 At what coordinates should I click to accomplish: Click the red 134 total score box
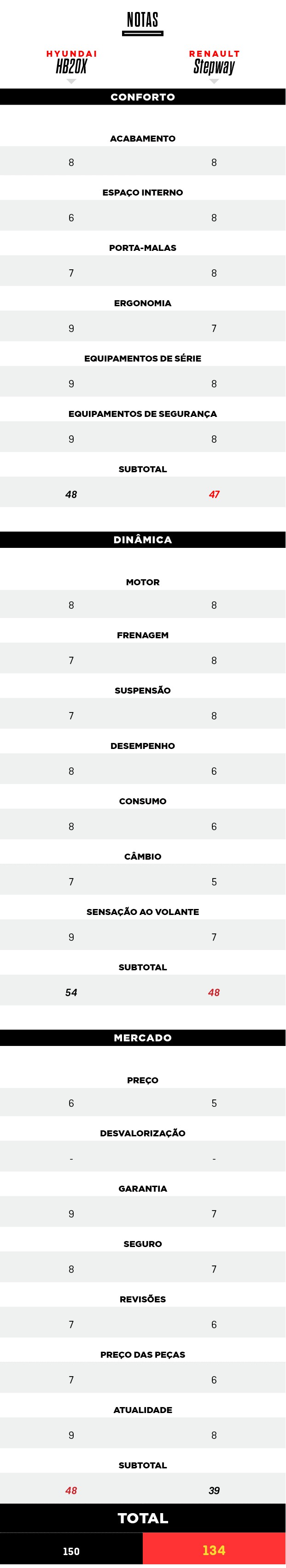214,1550
